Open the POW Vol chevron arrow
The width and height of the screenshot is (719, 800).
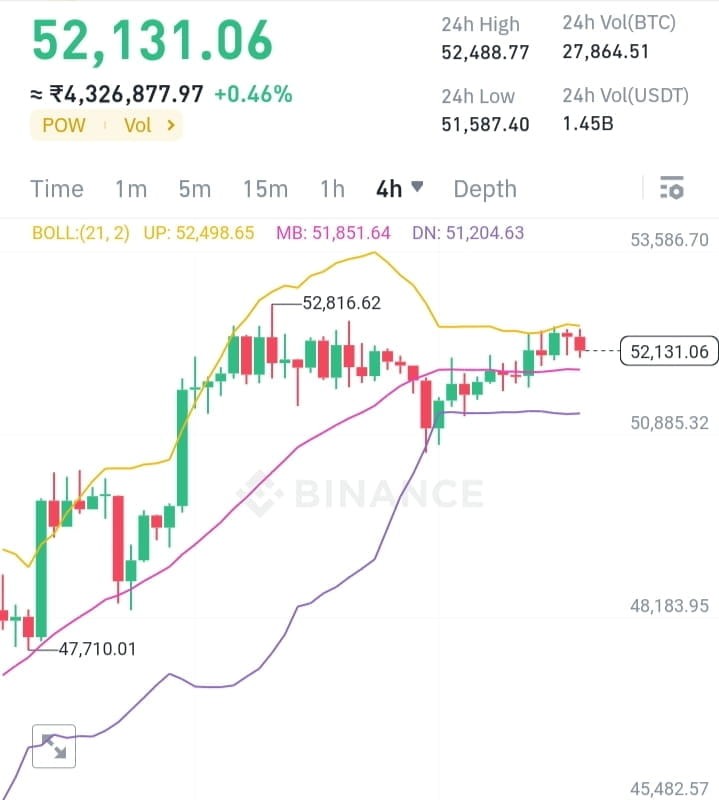(x=171, y=124)
